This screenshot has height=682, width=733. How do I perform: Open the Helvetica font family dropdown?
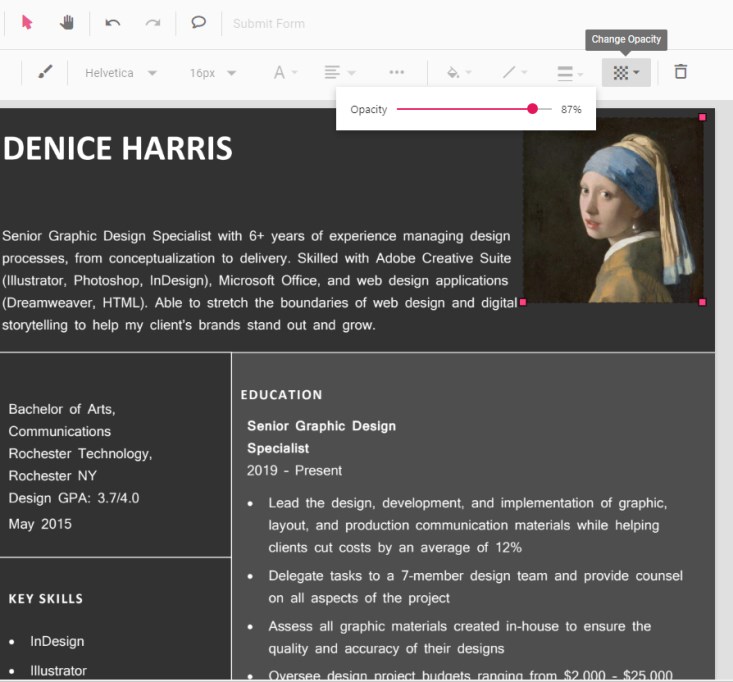pyautogui.click(x=120, y=73)
